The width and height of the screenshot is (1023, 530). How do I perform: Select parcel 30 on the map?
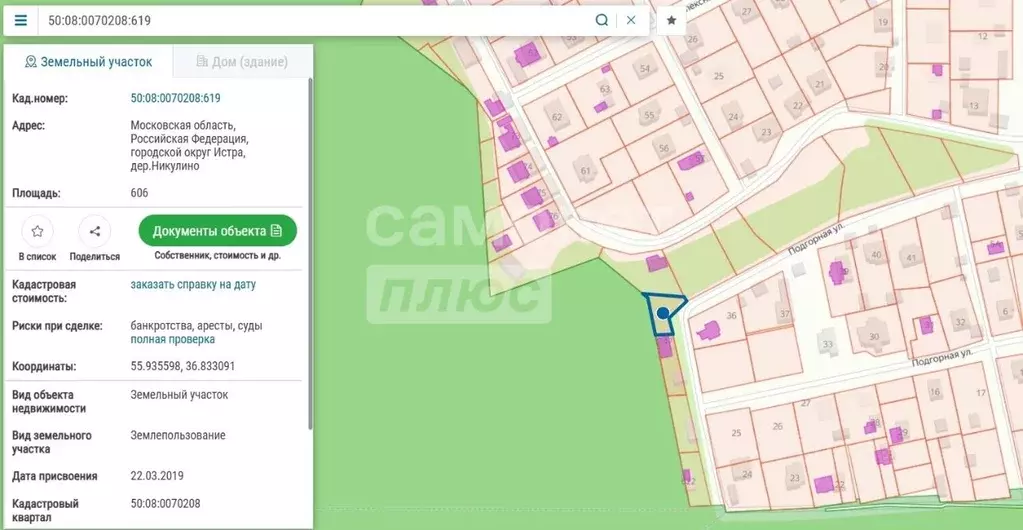coord(874,337)
